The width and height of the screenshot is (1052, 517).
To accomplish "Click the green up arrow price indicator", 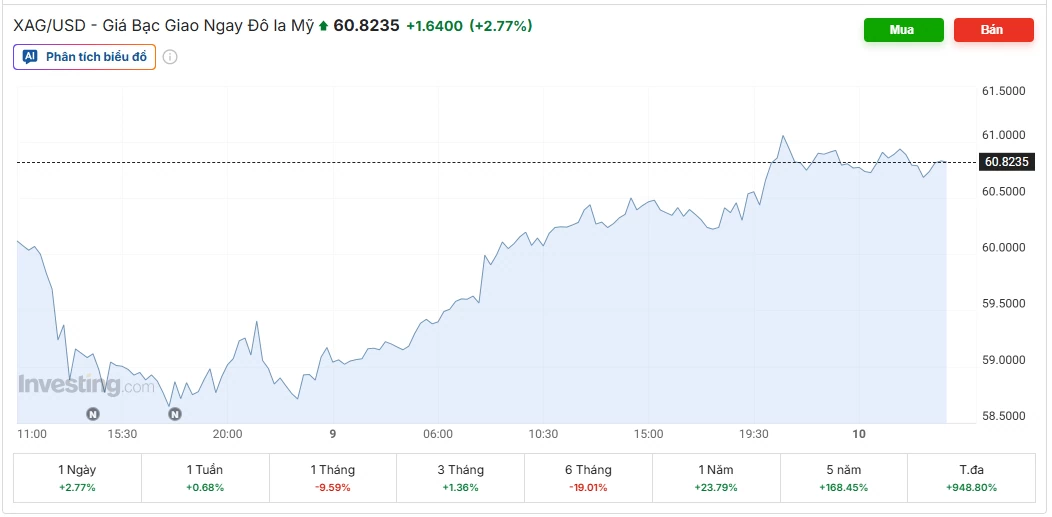I will tap(323, 26).
